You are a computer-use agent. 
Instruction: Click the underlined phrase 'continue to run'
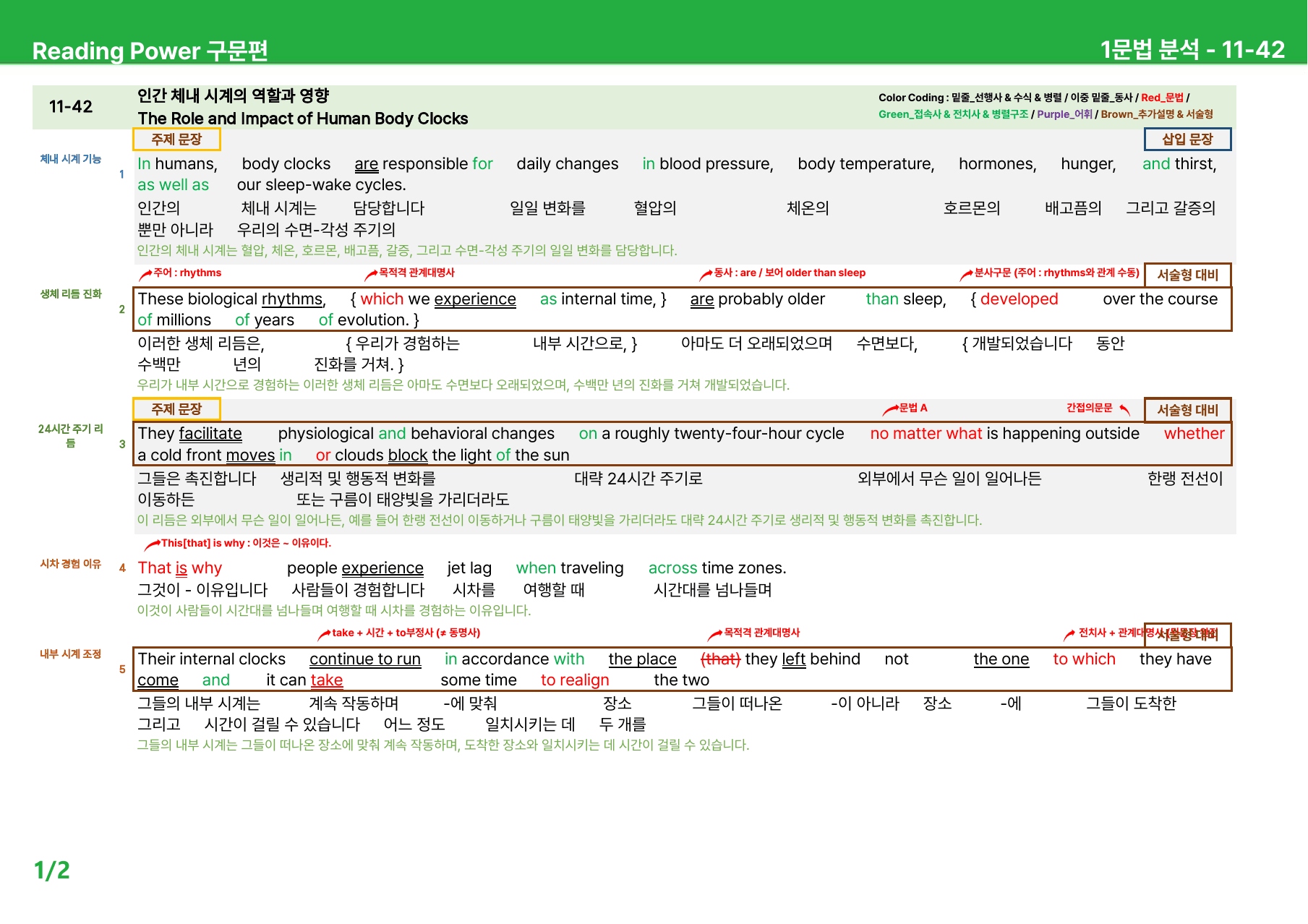(x=365, y=659)
